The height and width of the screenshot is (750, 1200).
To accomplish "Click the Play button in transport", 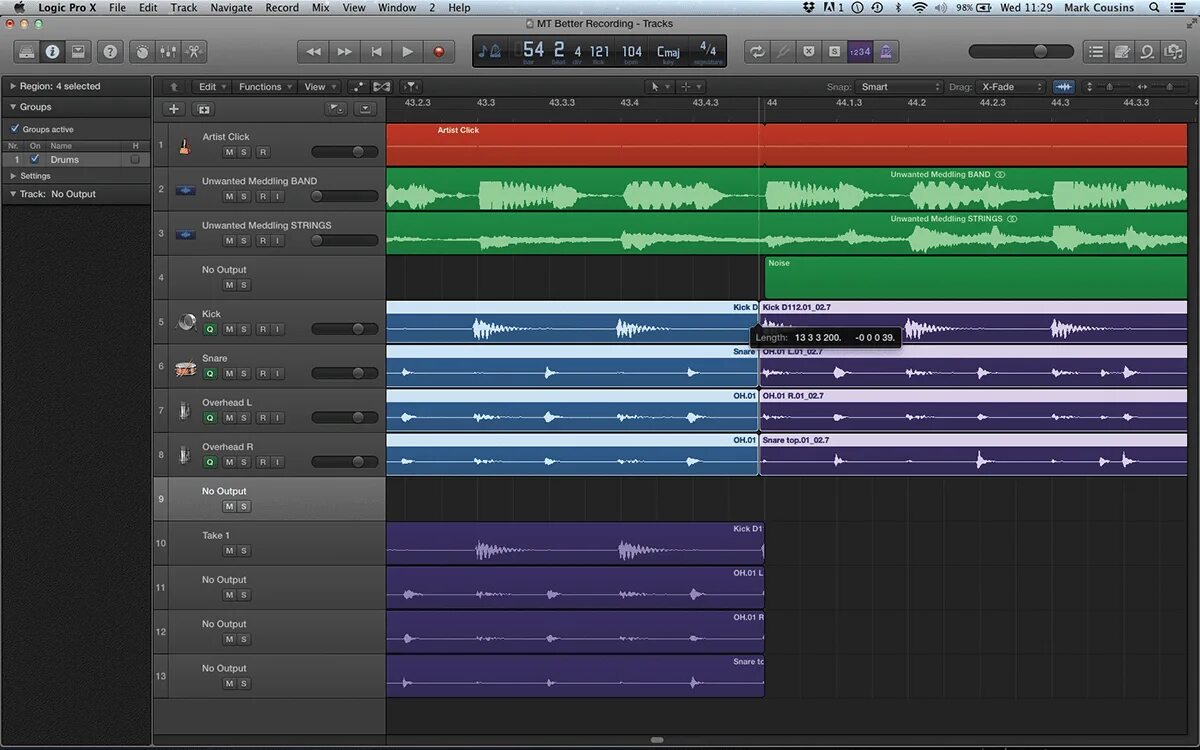I will coord(407,51).
